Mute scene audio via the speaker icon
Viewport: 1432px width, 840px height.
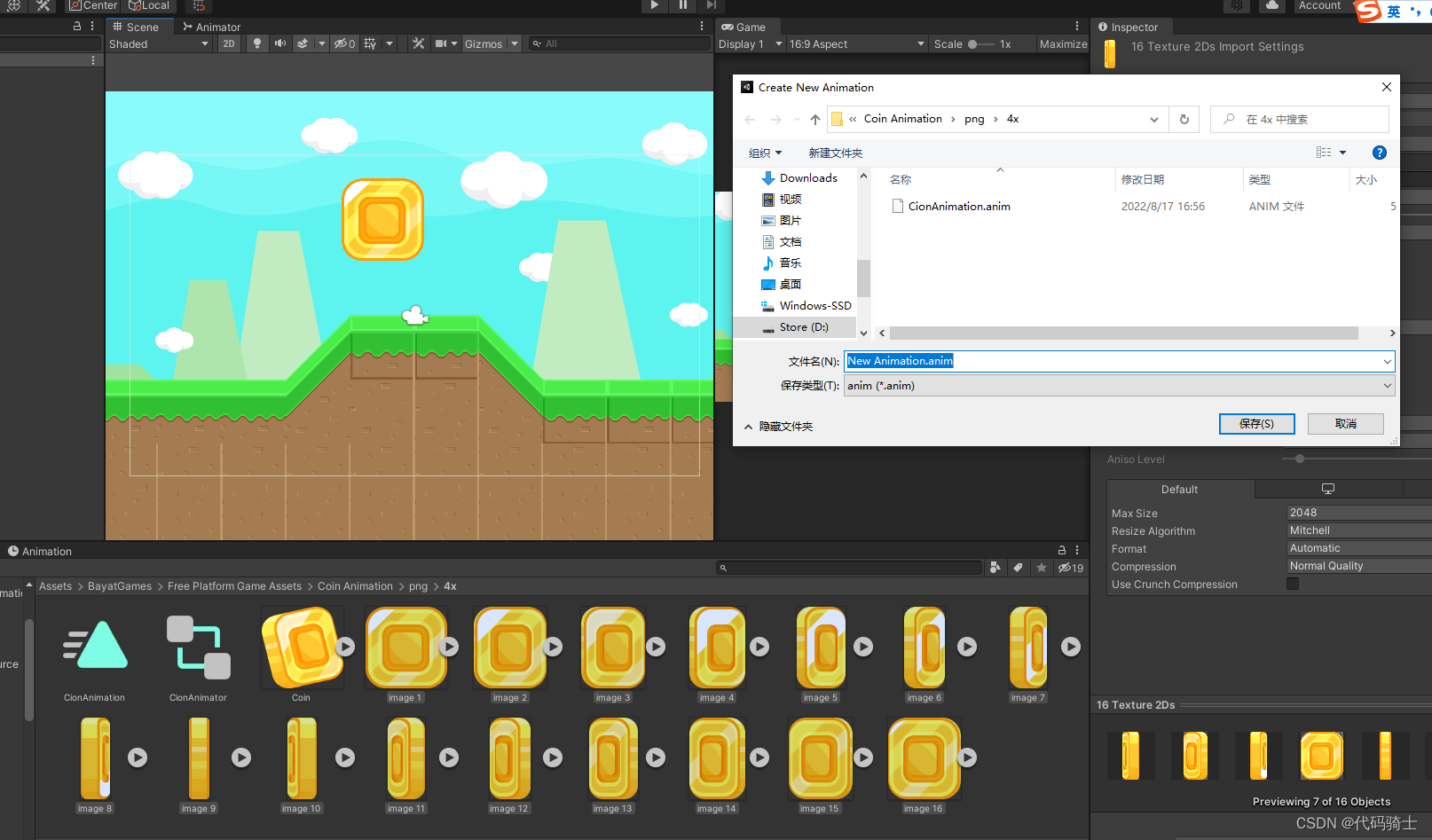(280, 43)
